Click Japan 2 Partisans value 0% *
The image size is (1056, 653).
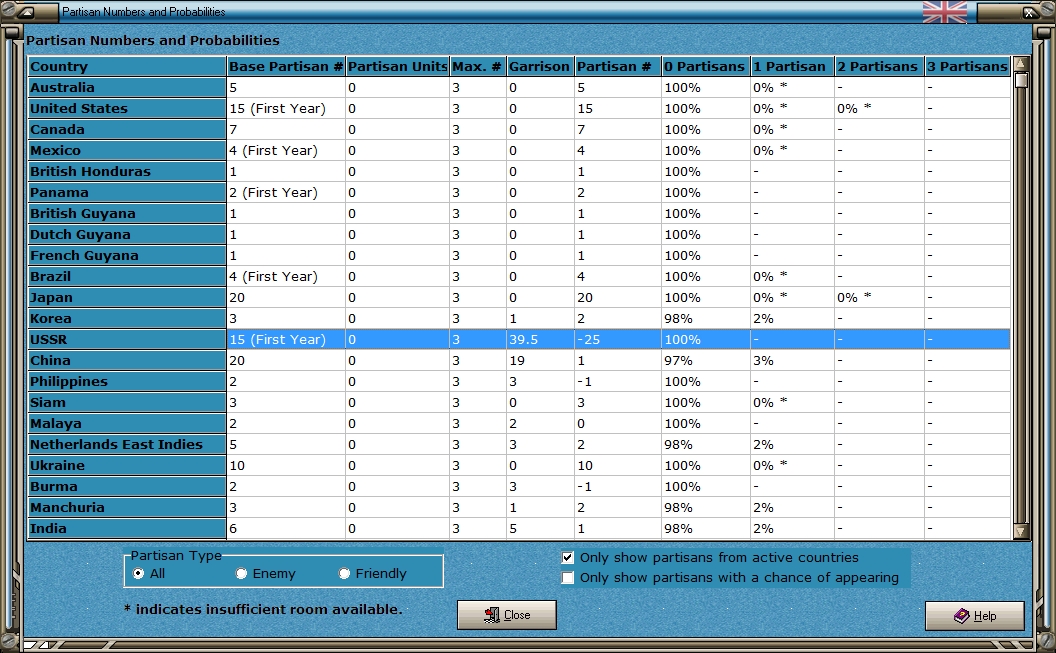pyautogui.click(x=854, y=298)
